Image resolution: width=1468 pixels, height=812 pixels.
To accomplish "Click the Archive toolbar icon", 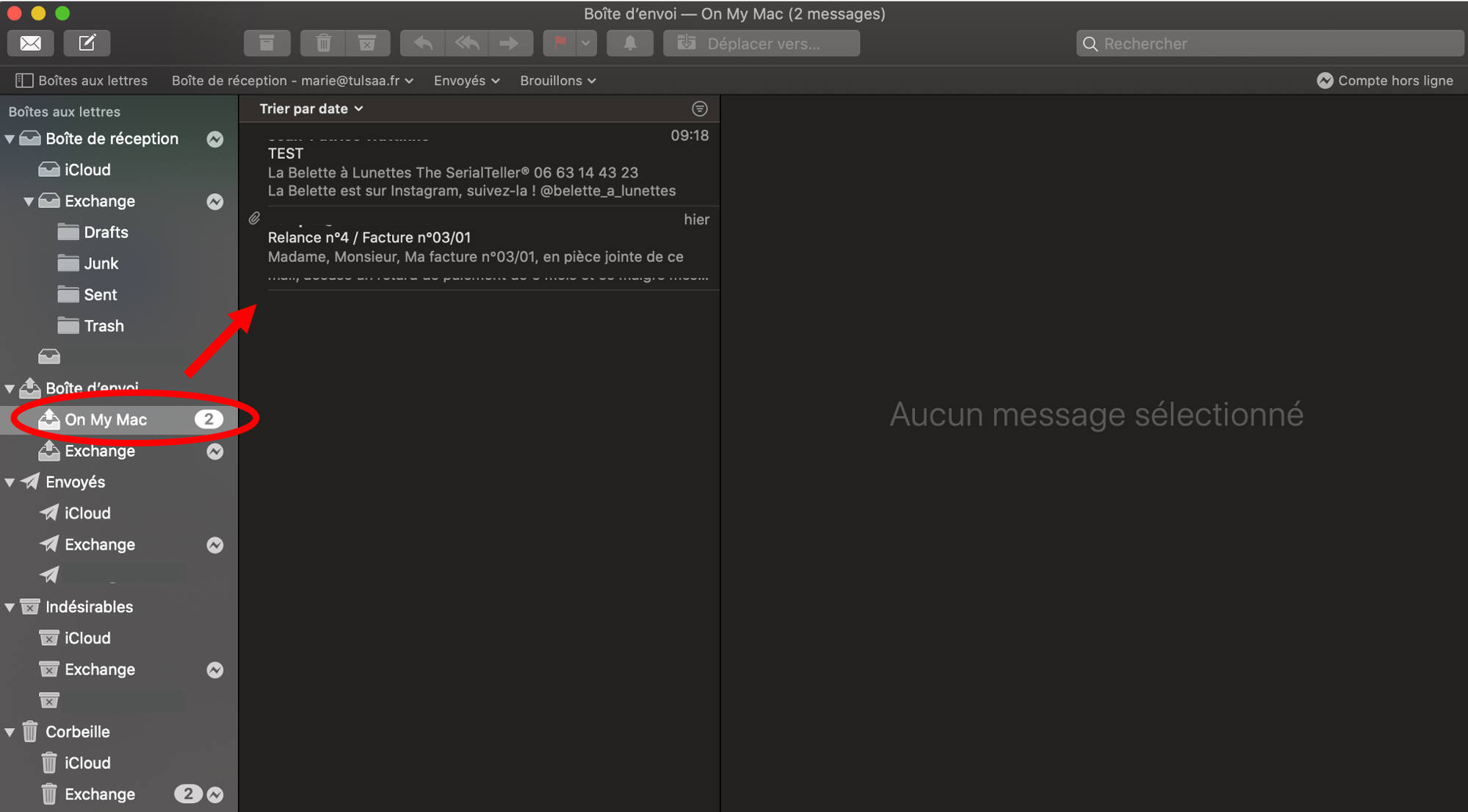I will point(267,43).
